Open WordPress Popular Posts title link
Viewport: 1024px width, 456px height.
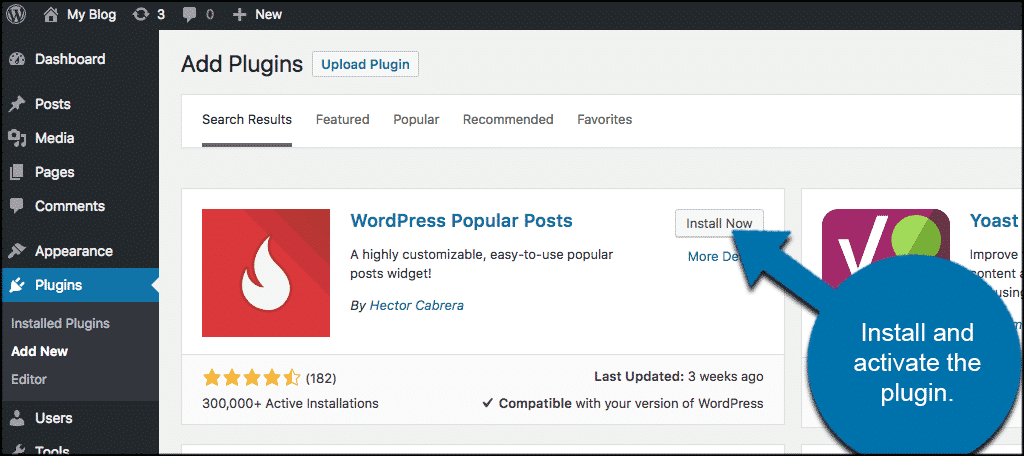pyautogui.click(x=462, y=221)
